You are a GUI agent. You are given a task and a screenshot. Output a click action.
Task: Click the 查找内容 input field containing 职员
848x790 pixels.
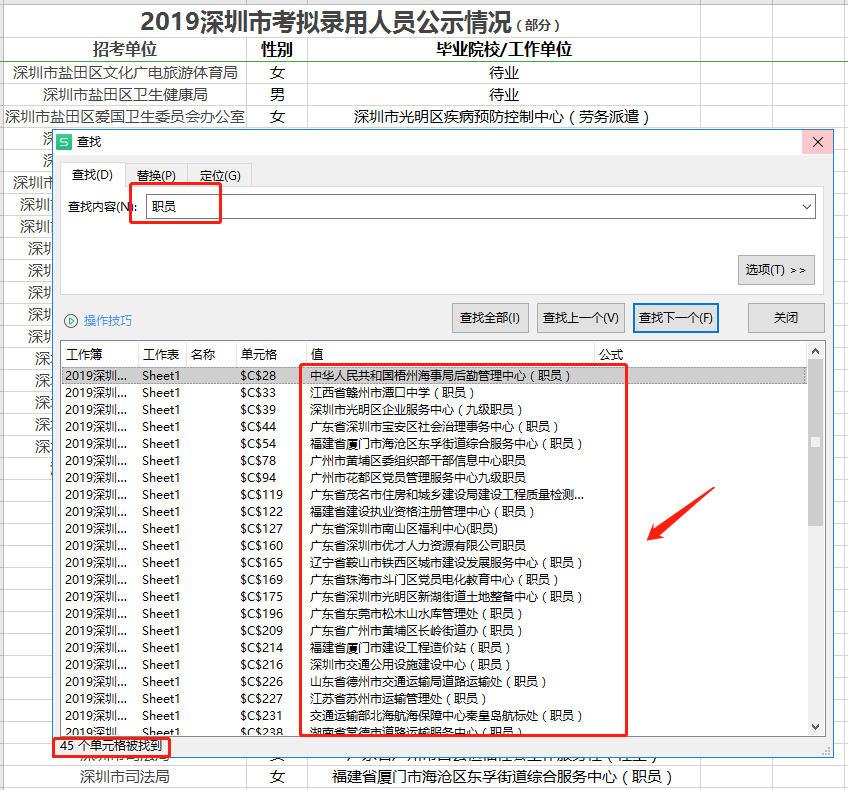pos(480,207)
